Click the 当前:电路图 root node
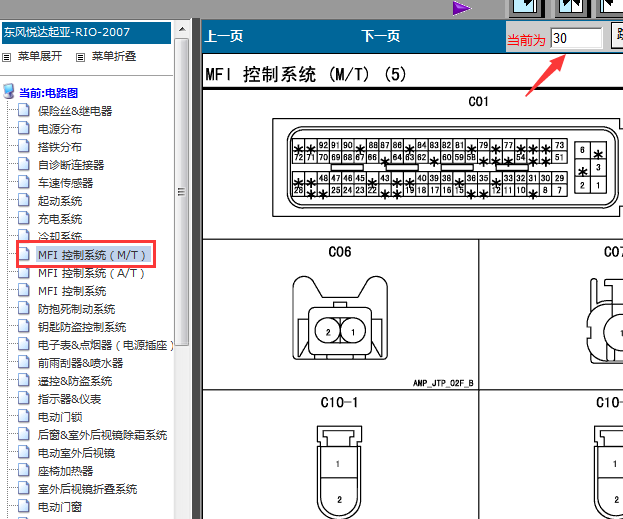The height and width of the screenshot is (519, 623). click(x=48, y=93)
